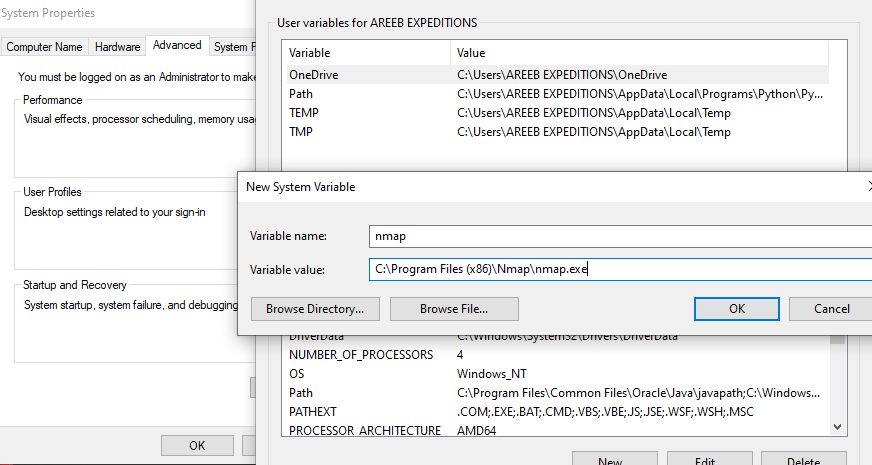This screenshot has height=465, width=872.
Task: Select the NUMBER_OF_PROCESSORS system variable
Action: [x=557, y=355]
